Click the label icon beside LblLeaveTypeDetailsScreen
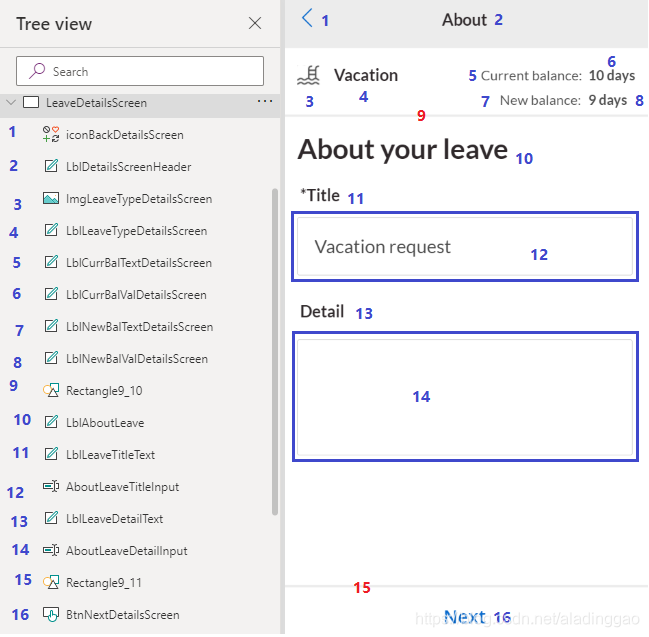 51,230
